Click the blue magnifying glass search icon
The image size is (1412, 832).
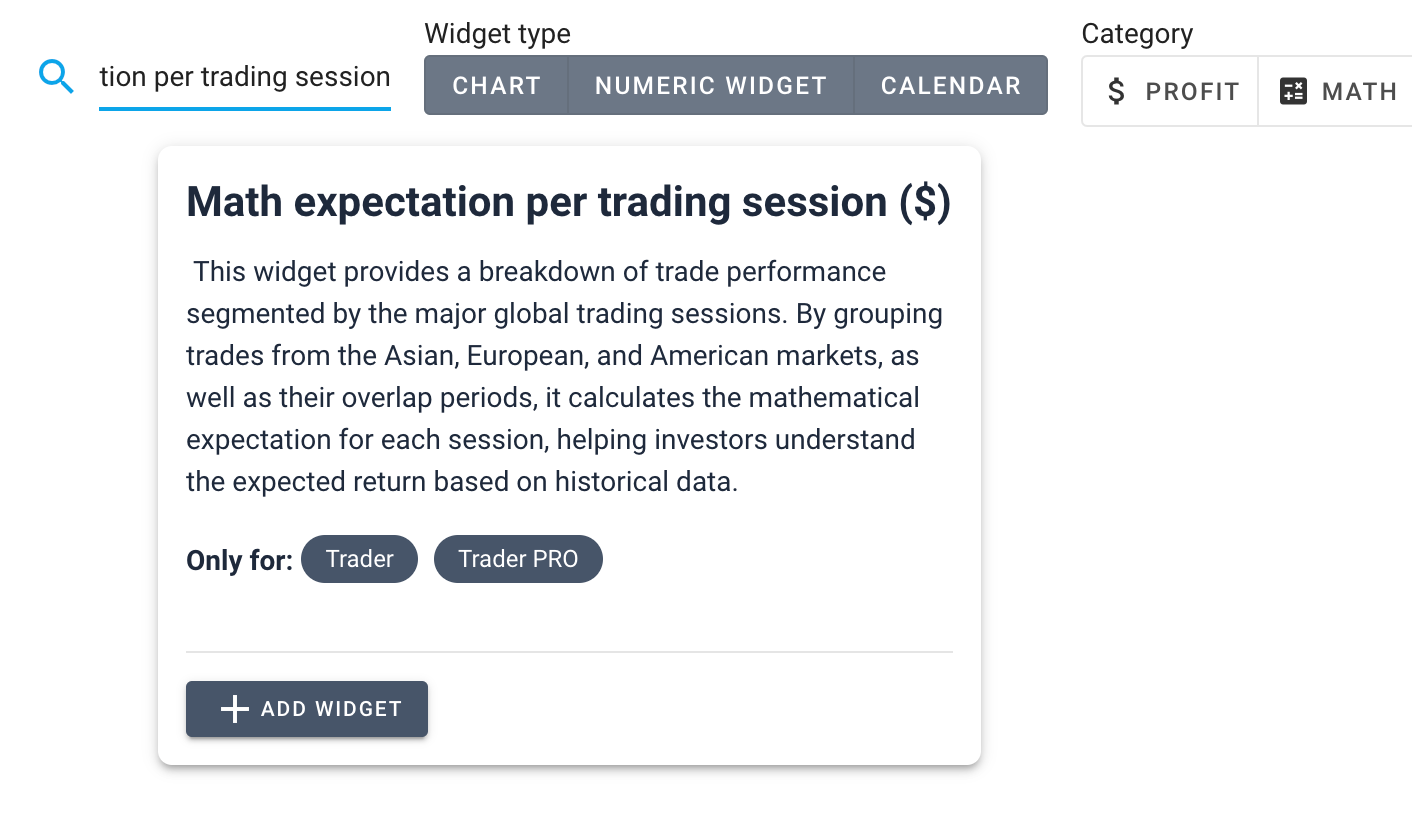click(56, 76)
